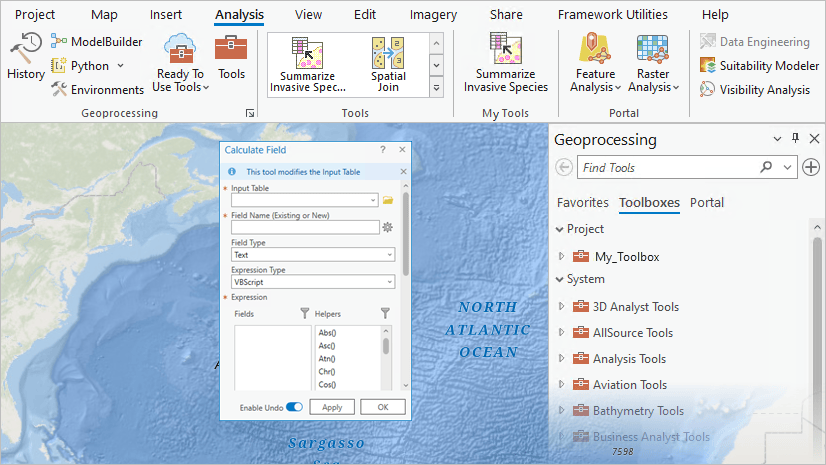The height and width of the screenshot is (465, 826).
Task: Open the Field Type dropdown
Action: coord(390,255)
